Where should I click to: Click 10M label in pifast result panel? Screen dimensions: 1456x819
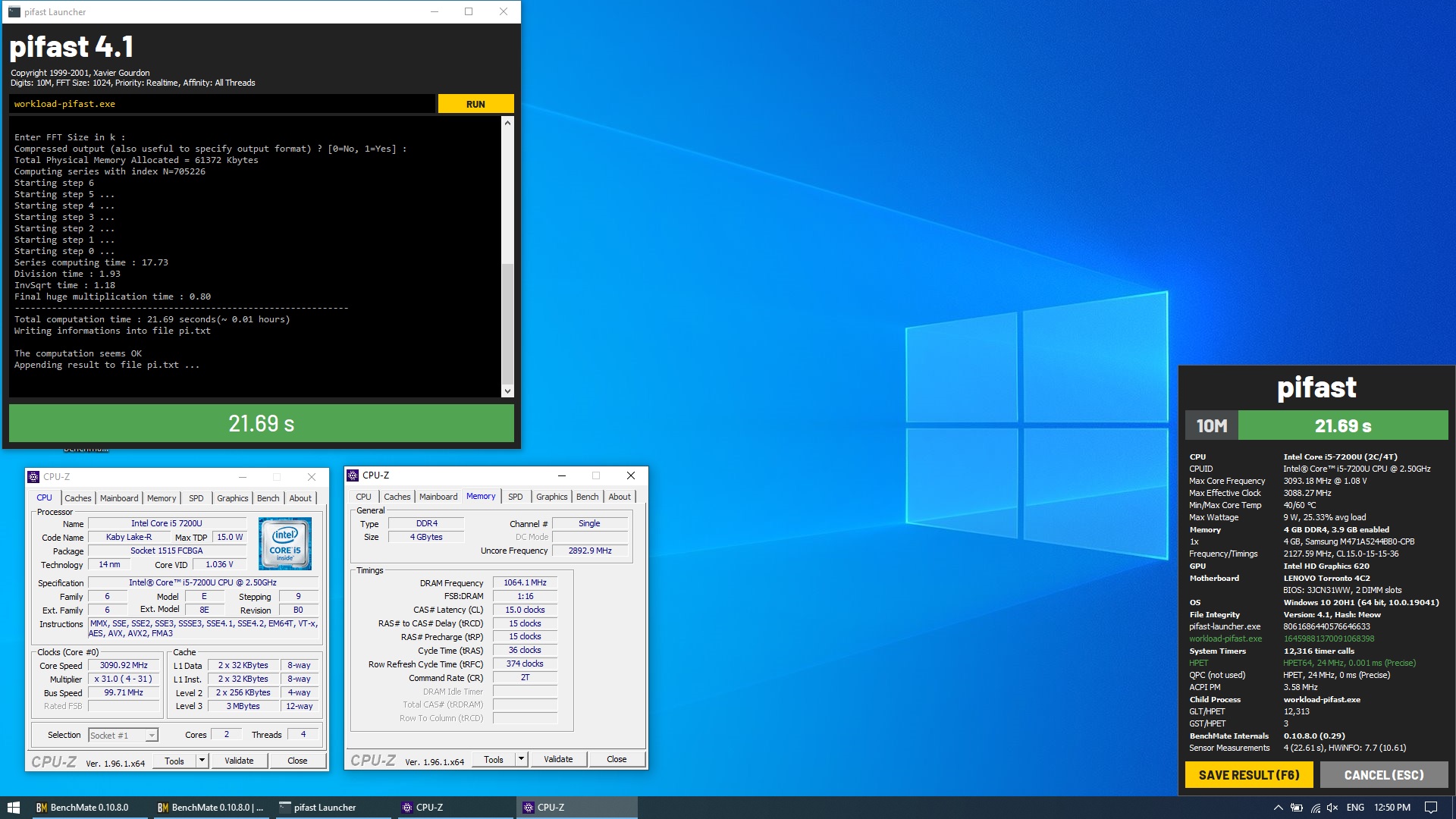coord(1212,426)
